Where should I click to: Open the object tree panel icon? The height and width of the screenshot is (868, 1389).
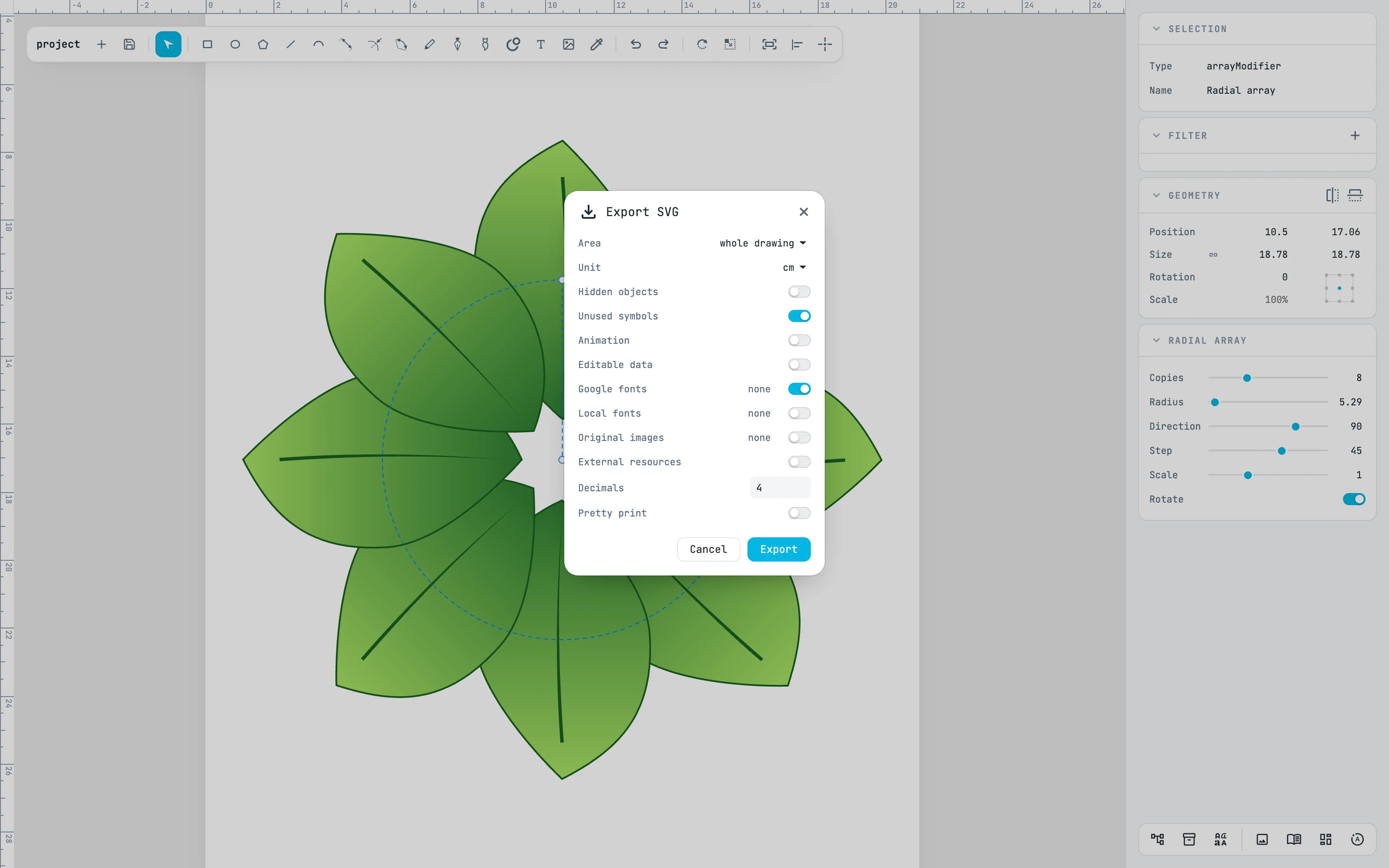(x=1157, y=839)
